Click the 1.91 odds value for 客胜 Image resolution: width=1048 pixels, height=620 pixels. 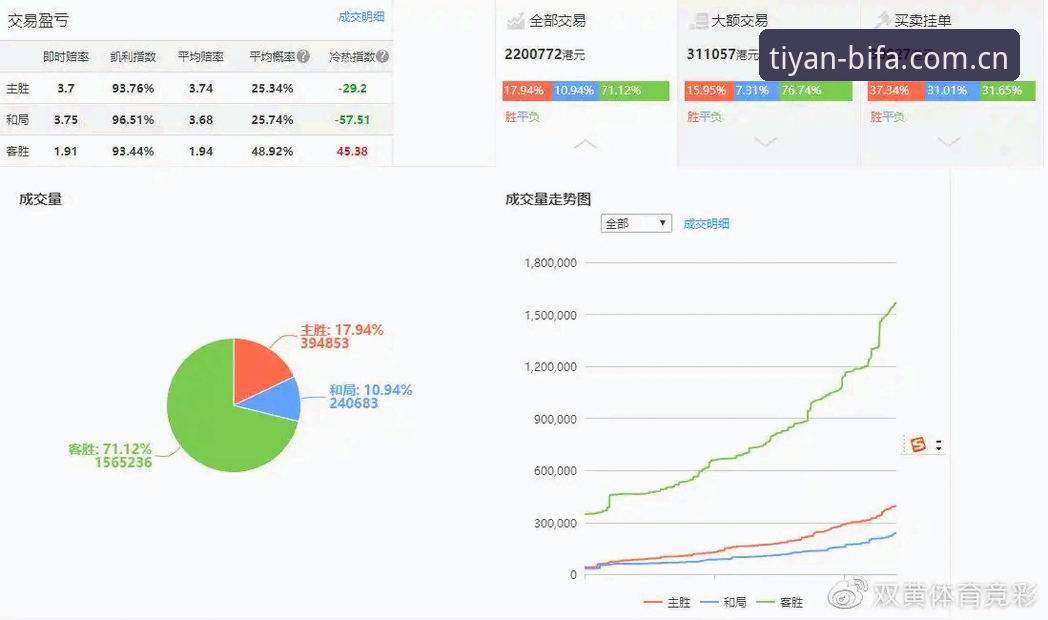pos(66,151)
